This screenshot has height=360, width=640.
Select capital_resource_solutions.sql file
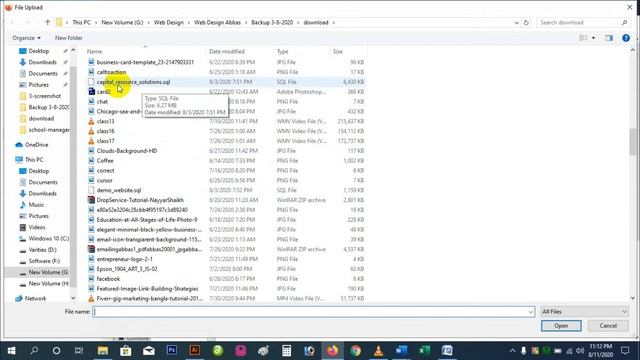(133, 82)
